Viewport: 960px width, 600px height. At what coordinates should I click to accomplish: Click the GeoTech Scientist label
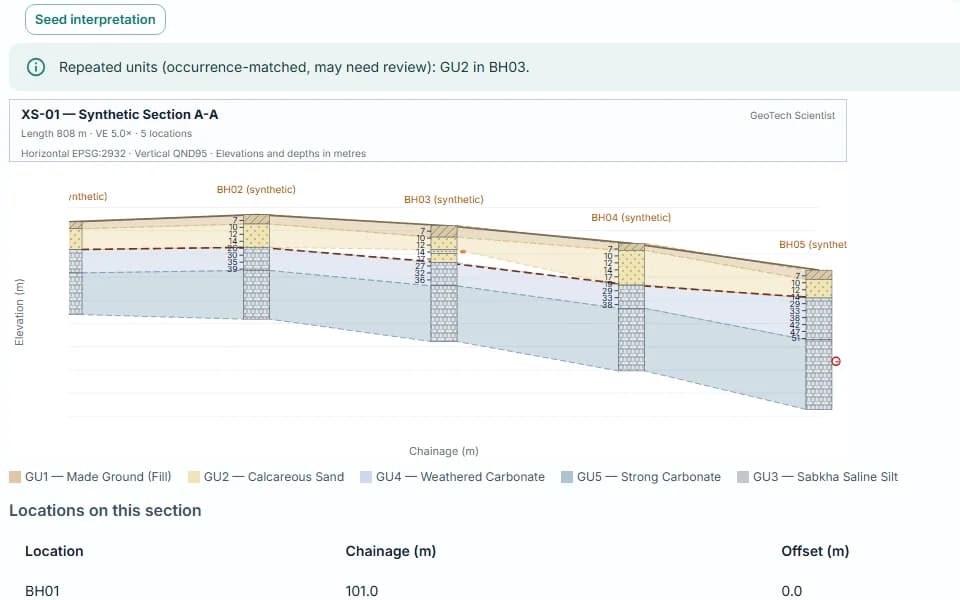coord(792,115)
